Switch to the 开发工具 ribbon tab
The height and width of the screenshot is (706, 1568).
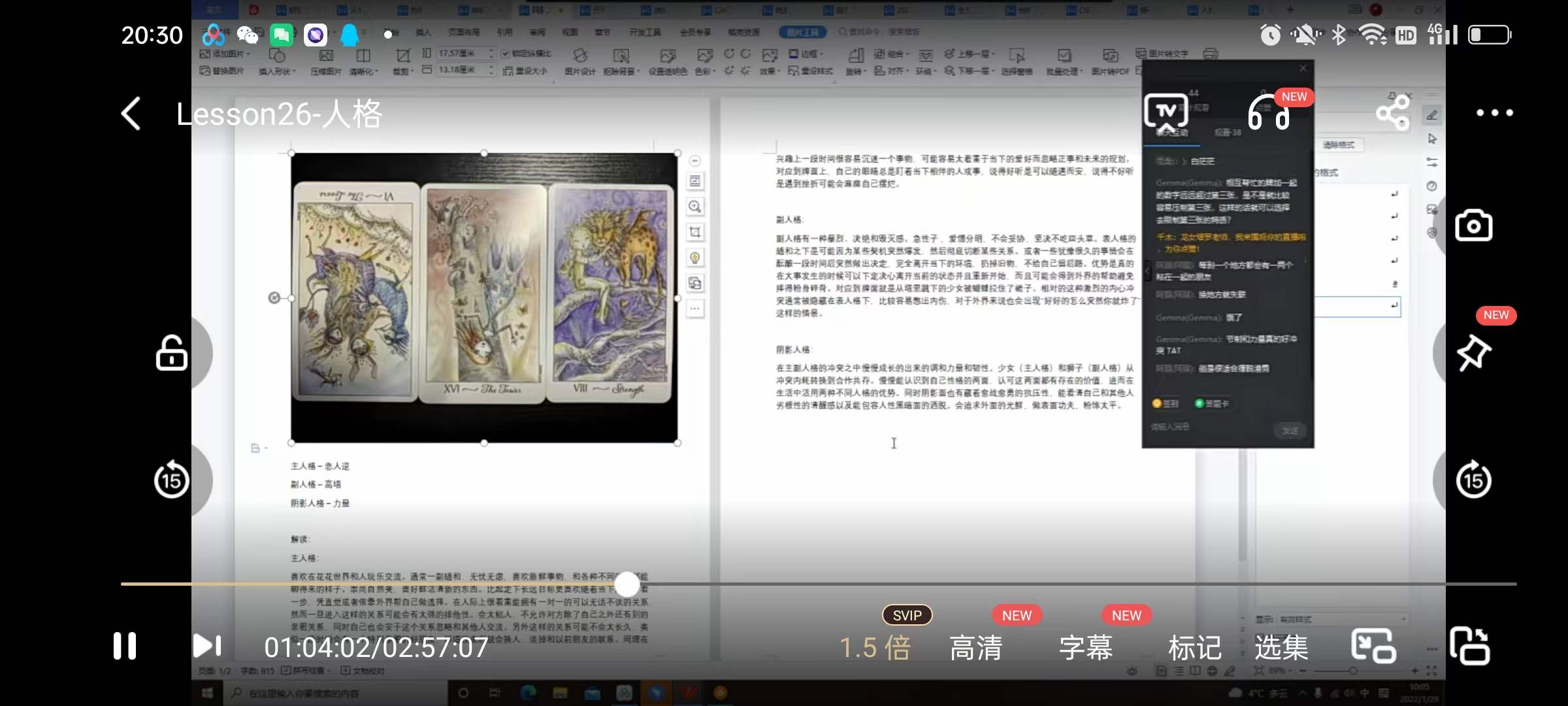pos(644,31)
